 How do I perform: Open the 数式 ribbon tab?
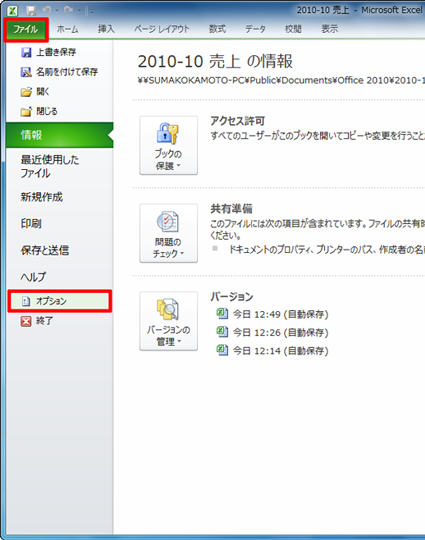coord(217,29)
